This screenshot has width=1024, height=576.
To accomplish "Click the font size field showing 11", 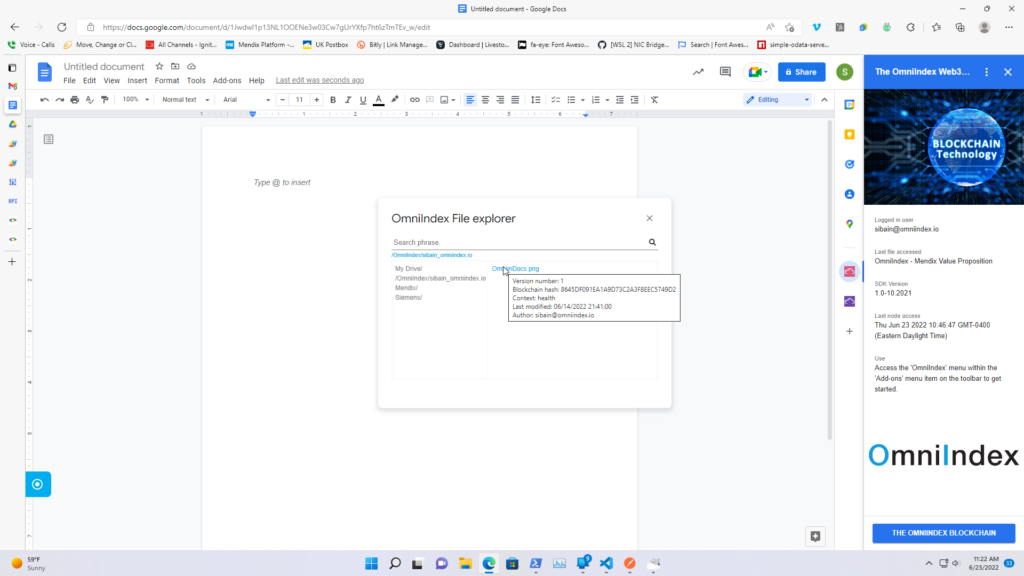I will pyautogui.click(x=299, y=100).
